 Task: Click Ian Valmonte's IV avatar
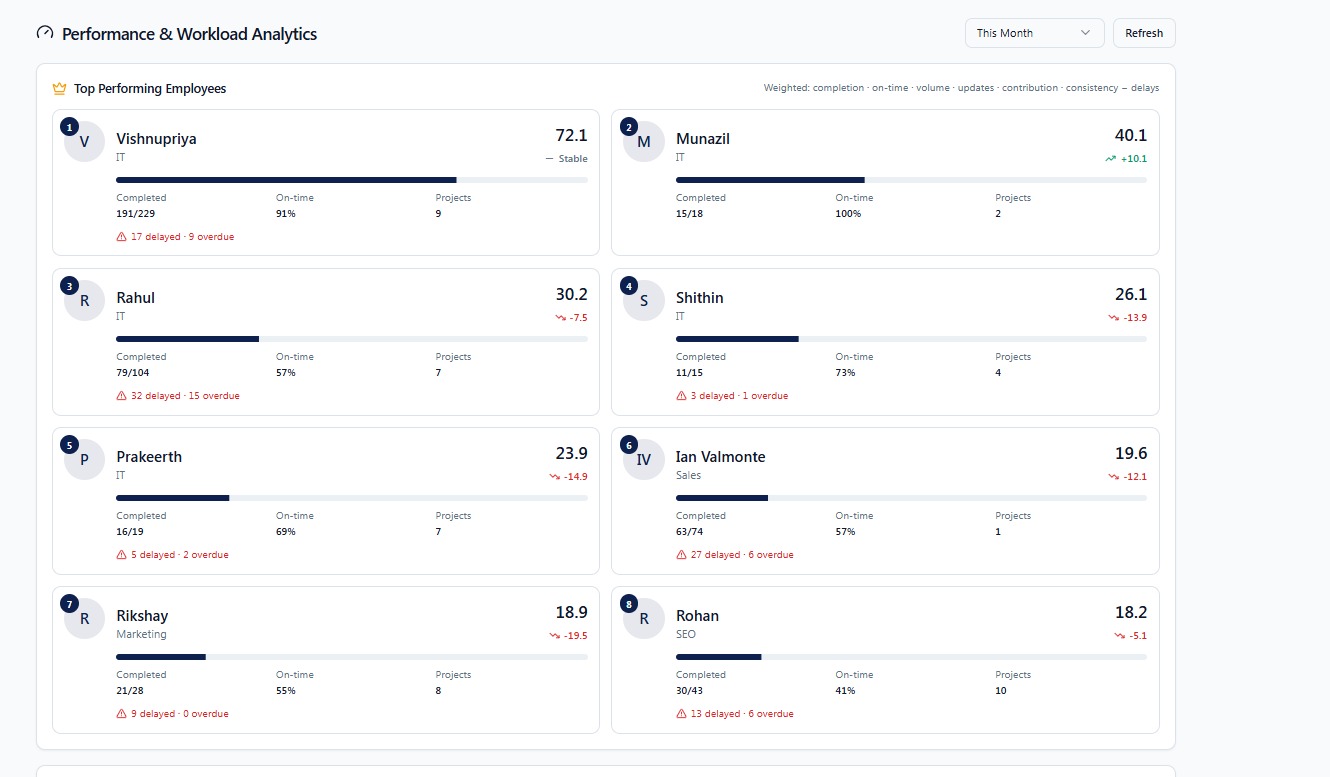coord(643,459)
